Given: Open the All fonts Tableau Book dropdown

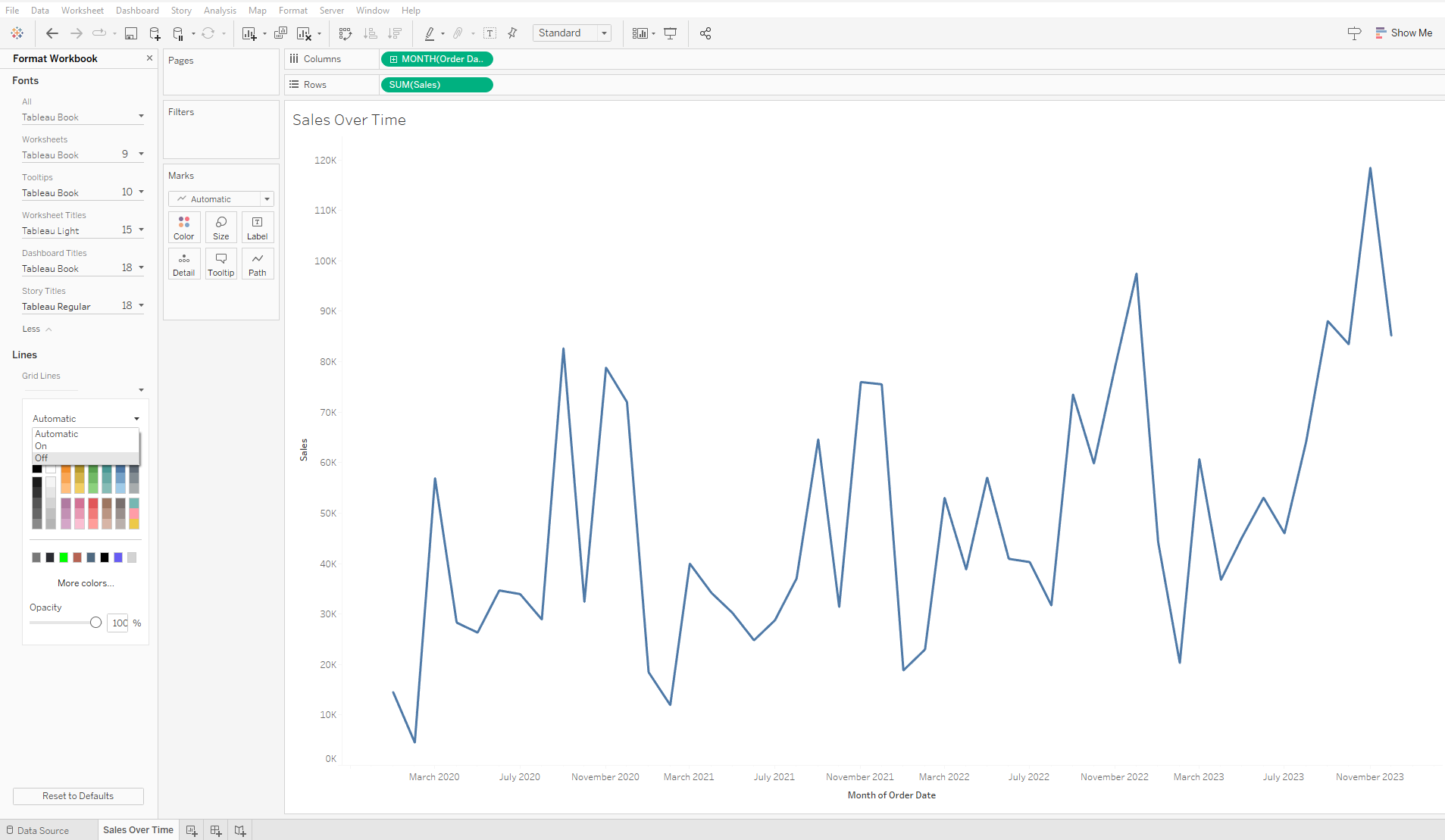Looking at the screenshot, I should (x=83, y=117).
